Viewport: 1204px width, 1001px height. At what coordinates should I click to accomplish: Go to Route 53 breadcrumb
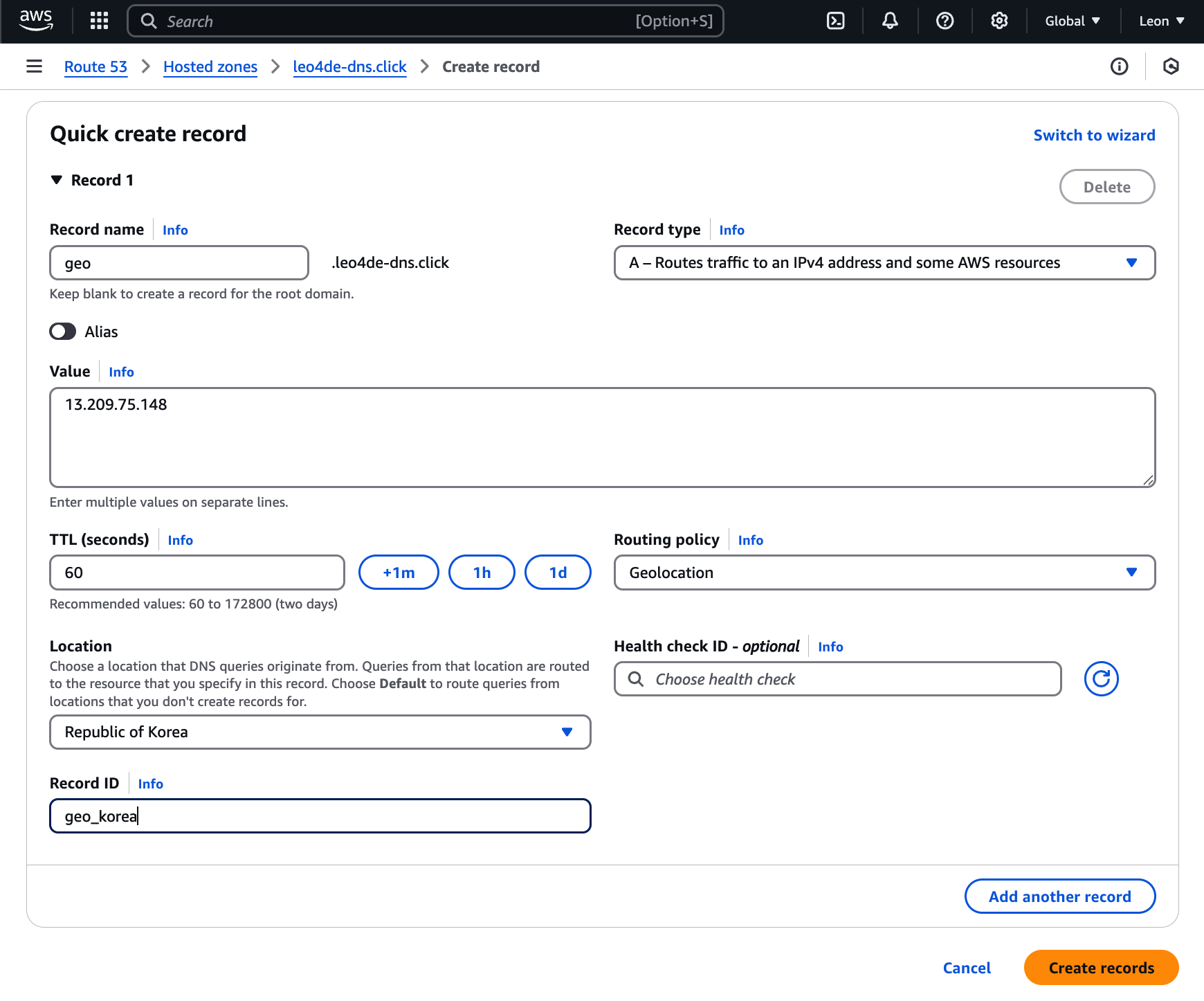pos(95,66)
